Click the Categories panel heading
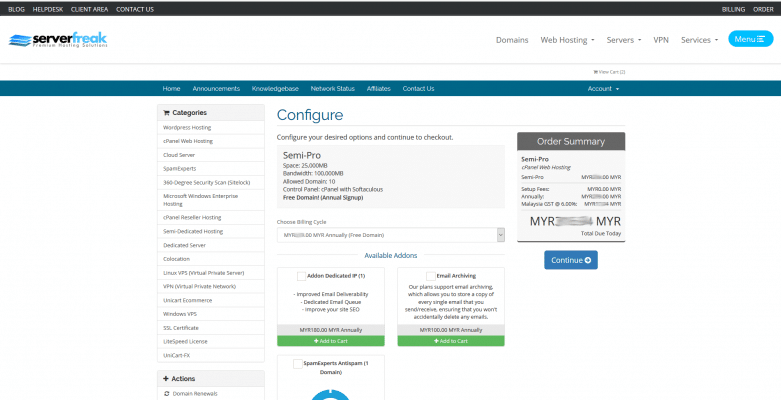781x400 pixels. click(211, 113)
